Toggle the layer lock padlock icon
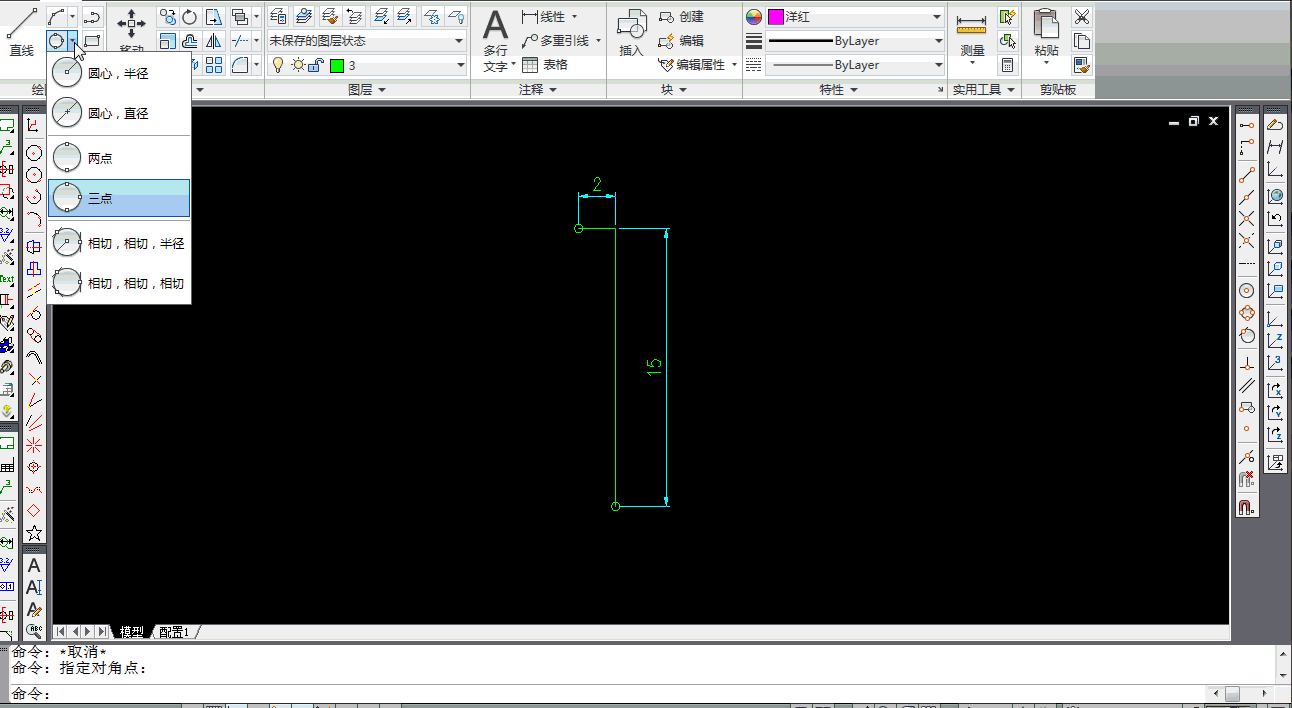The height and width of the screenshot is (708, 1292). (315, 65)
